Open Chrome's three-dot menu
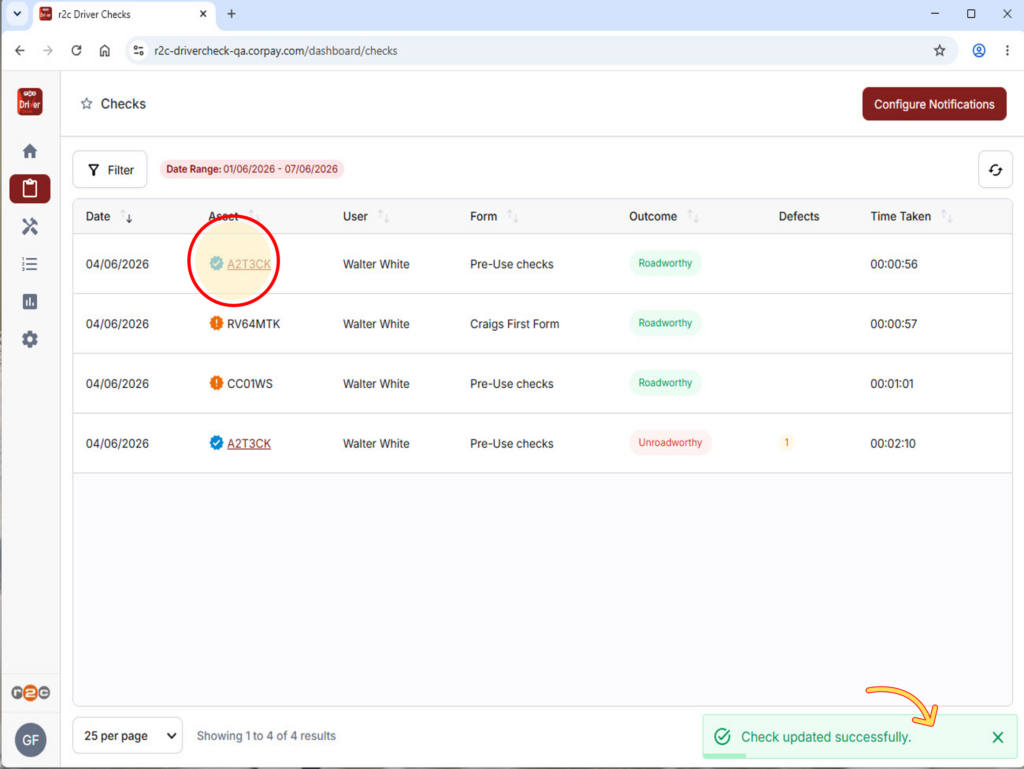Image resolution: width=1024 pixels, height=769 pixels. point(1007,50)
